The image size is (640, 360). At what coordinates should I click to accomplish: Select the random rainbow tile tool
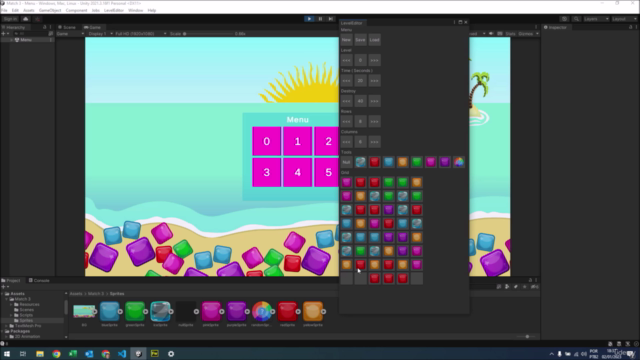pos(459,162)
